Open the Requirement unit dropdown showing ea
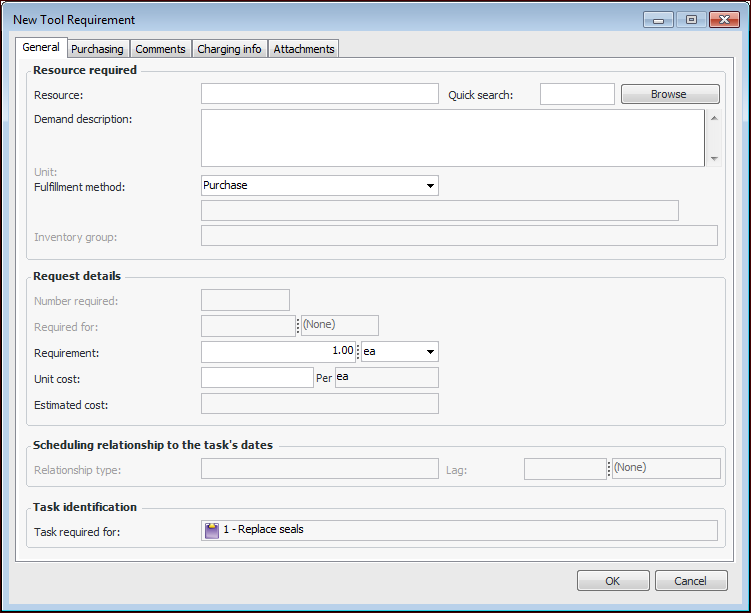The width and height of the screenshot is (751, 613). click(x=430, y=352)
